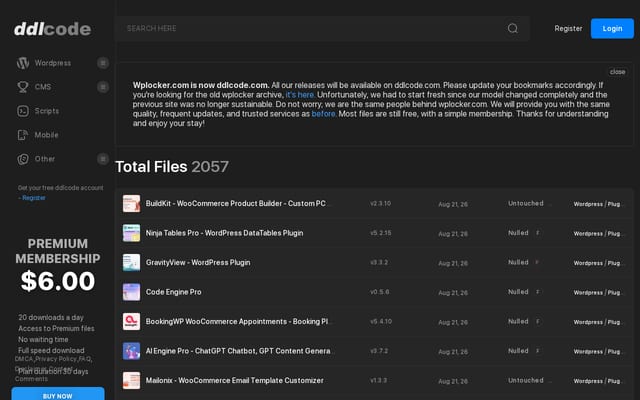Click the Other sidebar icon
The height and width of the screenshot is (400, 640).
[23, 159]
